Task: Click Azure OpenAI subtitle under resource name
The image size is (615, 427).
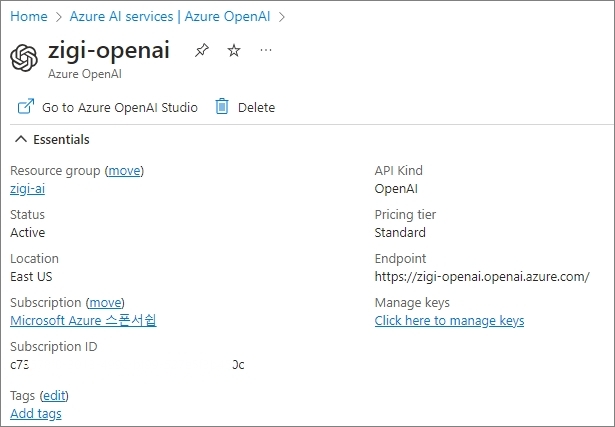Action: pos(85,74)
